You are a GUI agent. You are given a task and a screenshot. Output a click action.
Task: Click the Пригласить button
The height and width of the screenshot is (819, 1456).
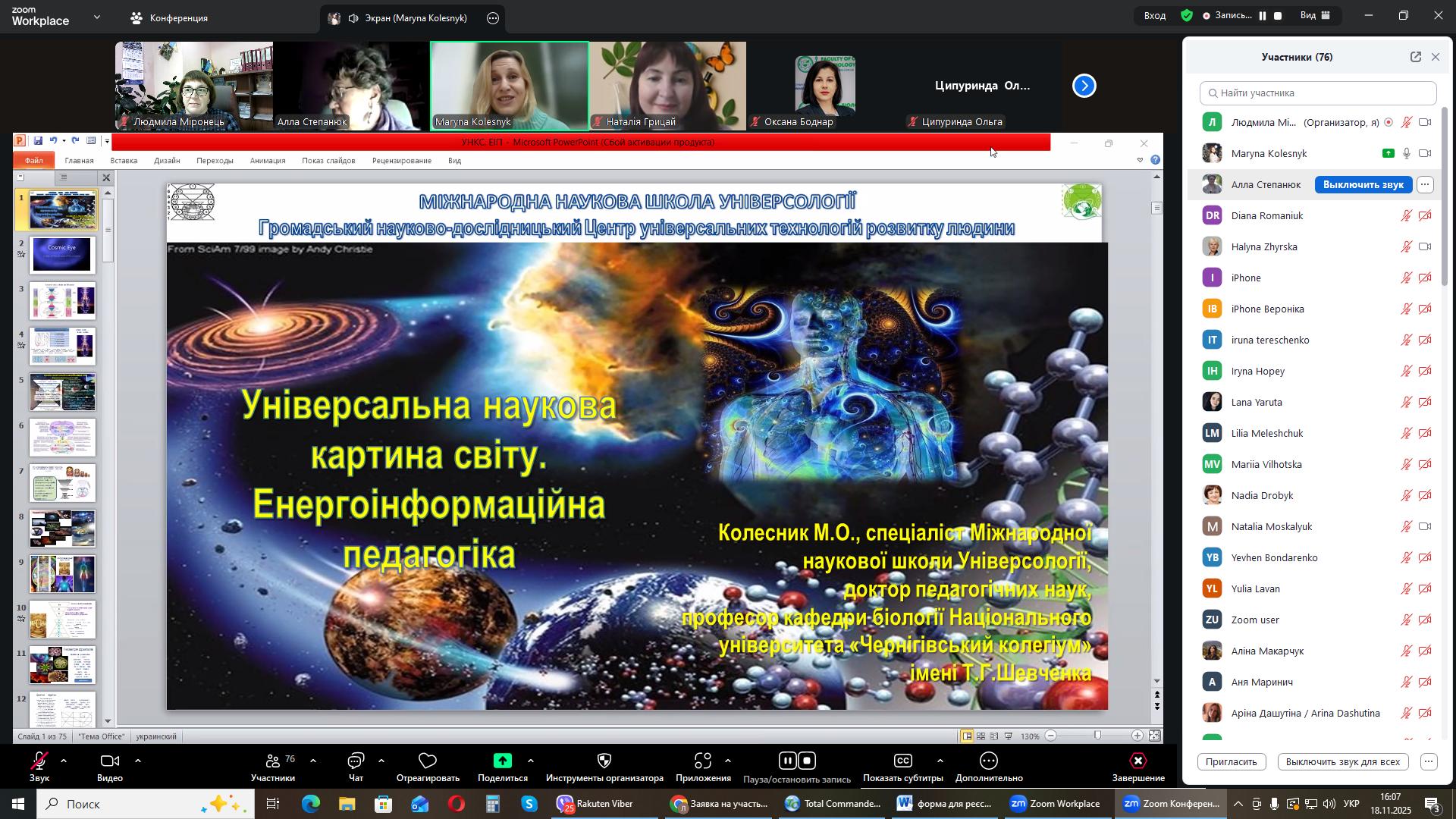point(1231,762)
